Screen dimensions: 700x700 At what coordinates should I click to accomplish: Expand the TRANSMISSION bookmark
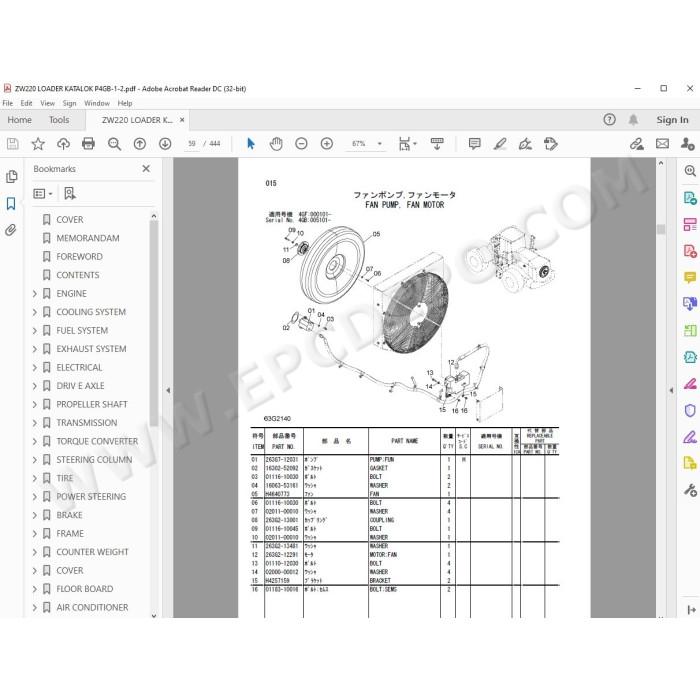click(x=35, y=423)
